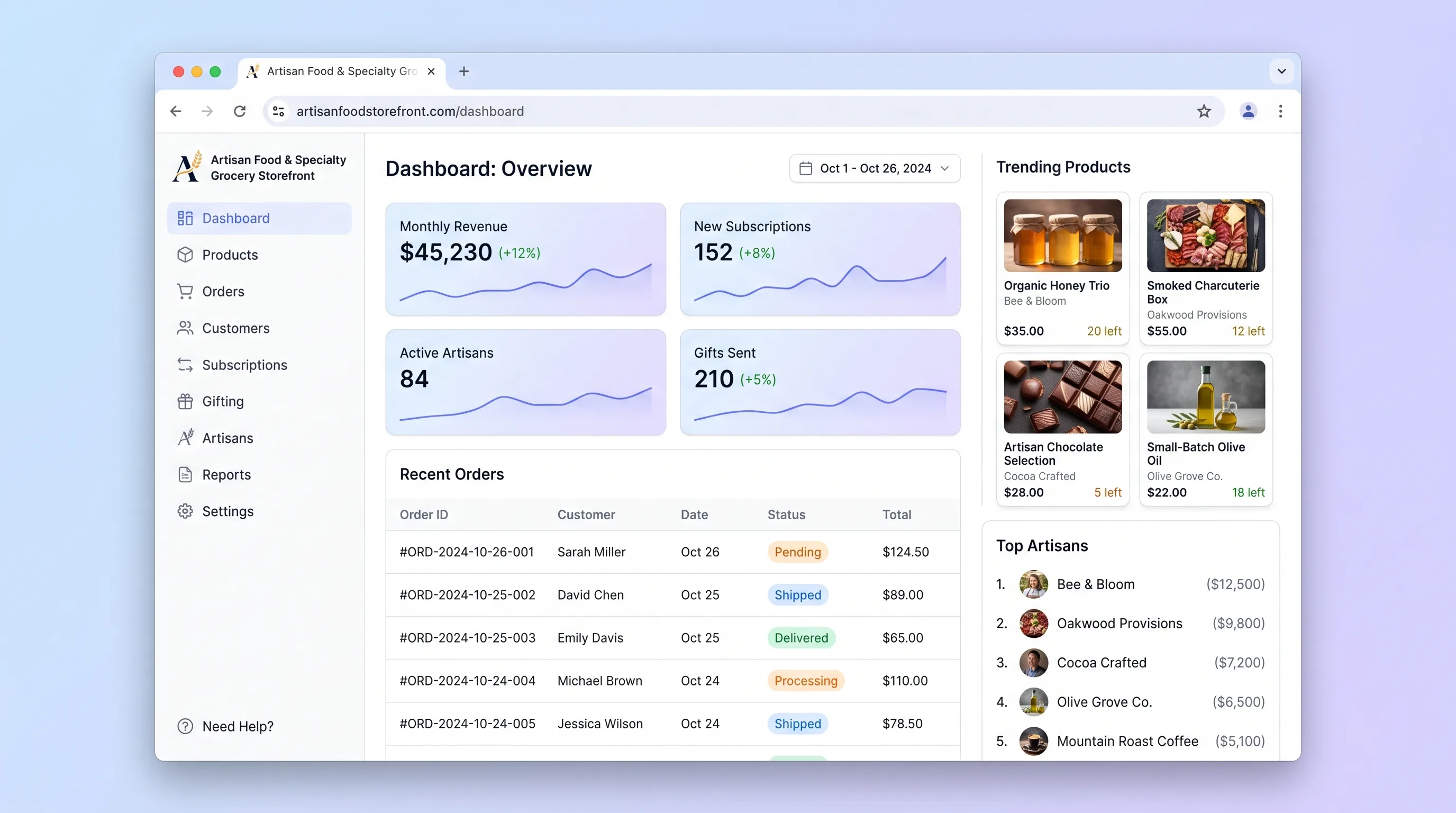The image size is (1456, 813).
Task: Click the Orders cart icon
Action: click(x=185, y=292)
